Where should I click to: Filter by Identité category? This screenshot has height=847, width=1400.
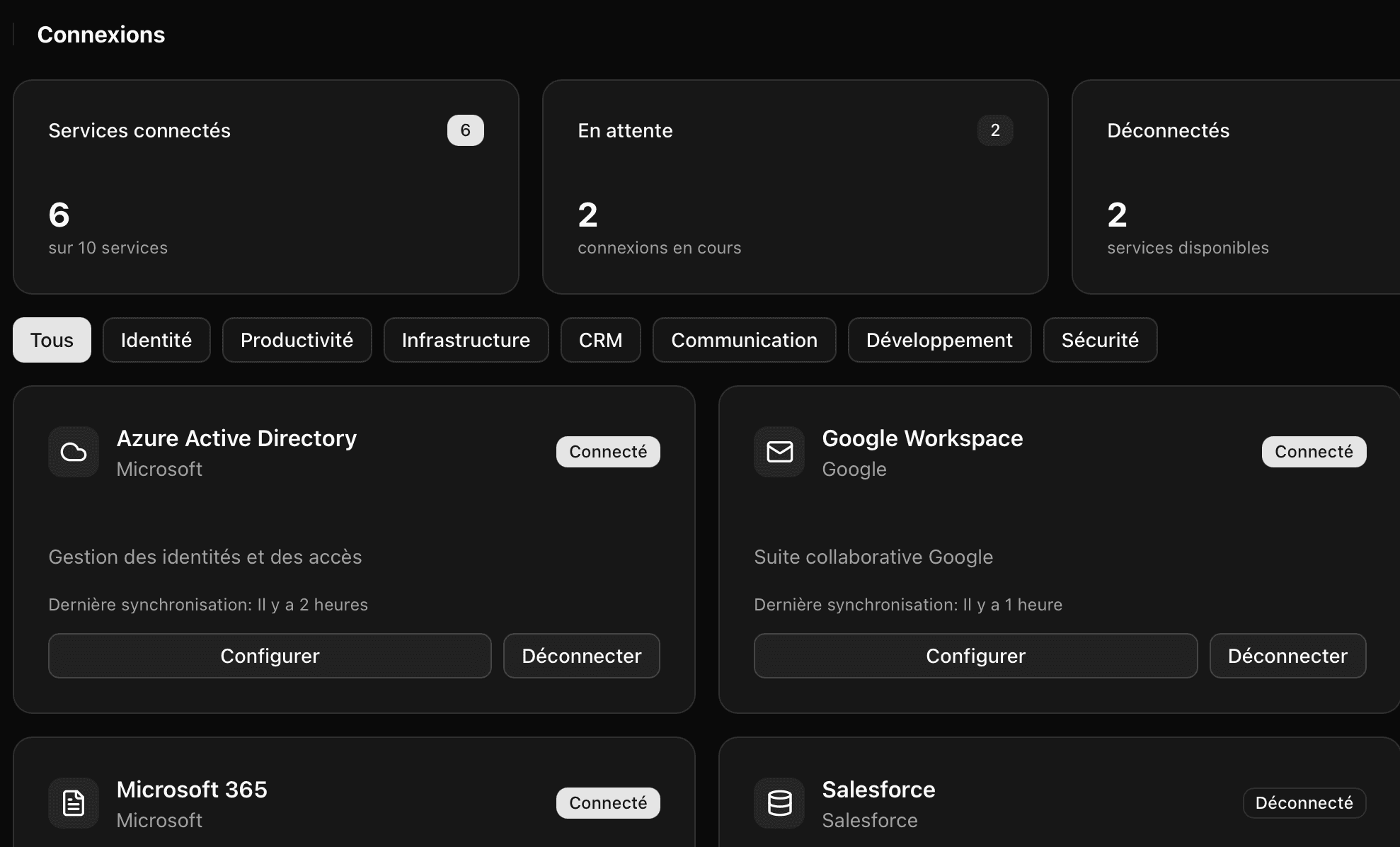(156, 340)
